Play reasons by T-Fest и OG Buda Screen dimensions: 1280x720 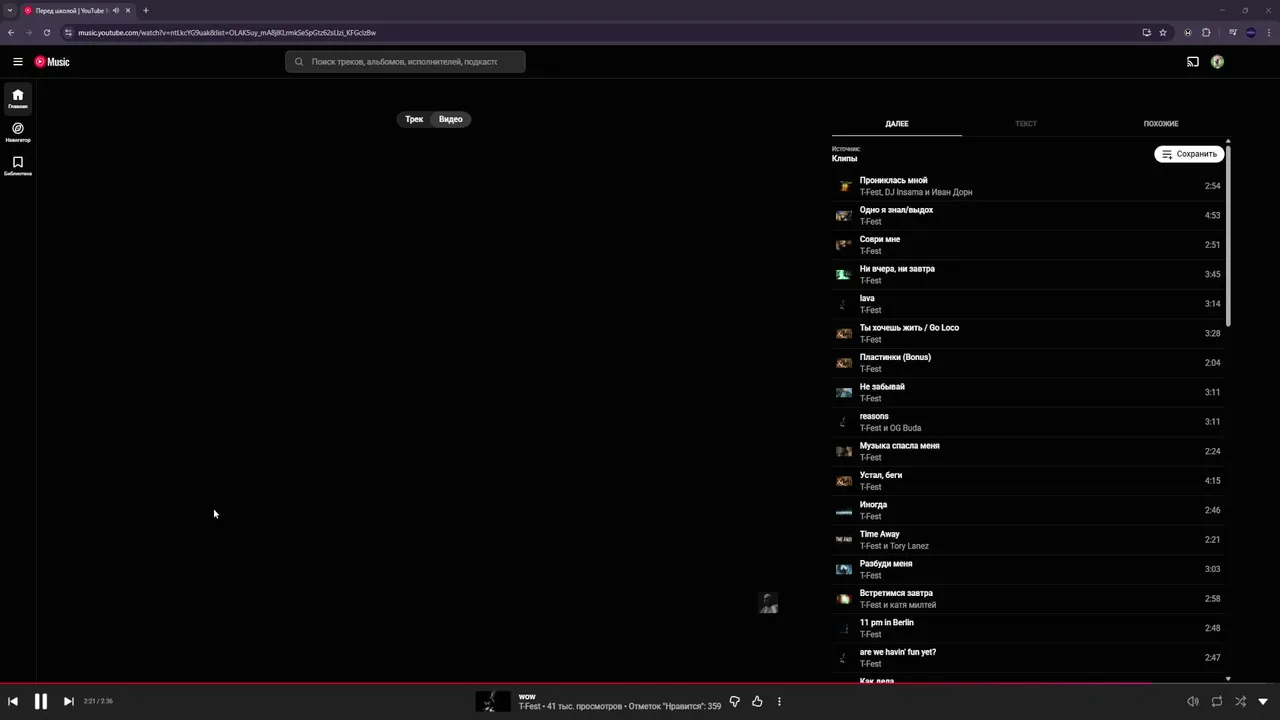[1027, 422]
